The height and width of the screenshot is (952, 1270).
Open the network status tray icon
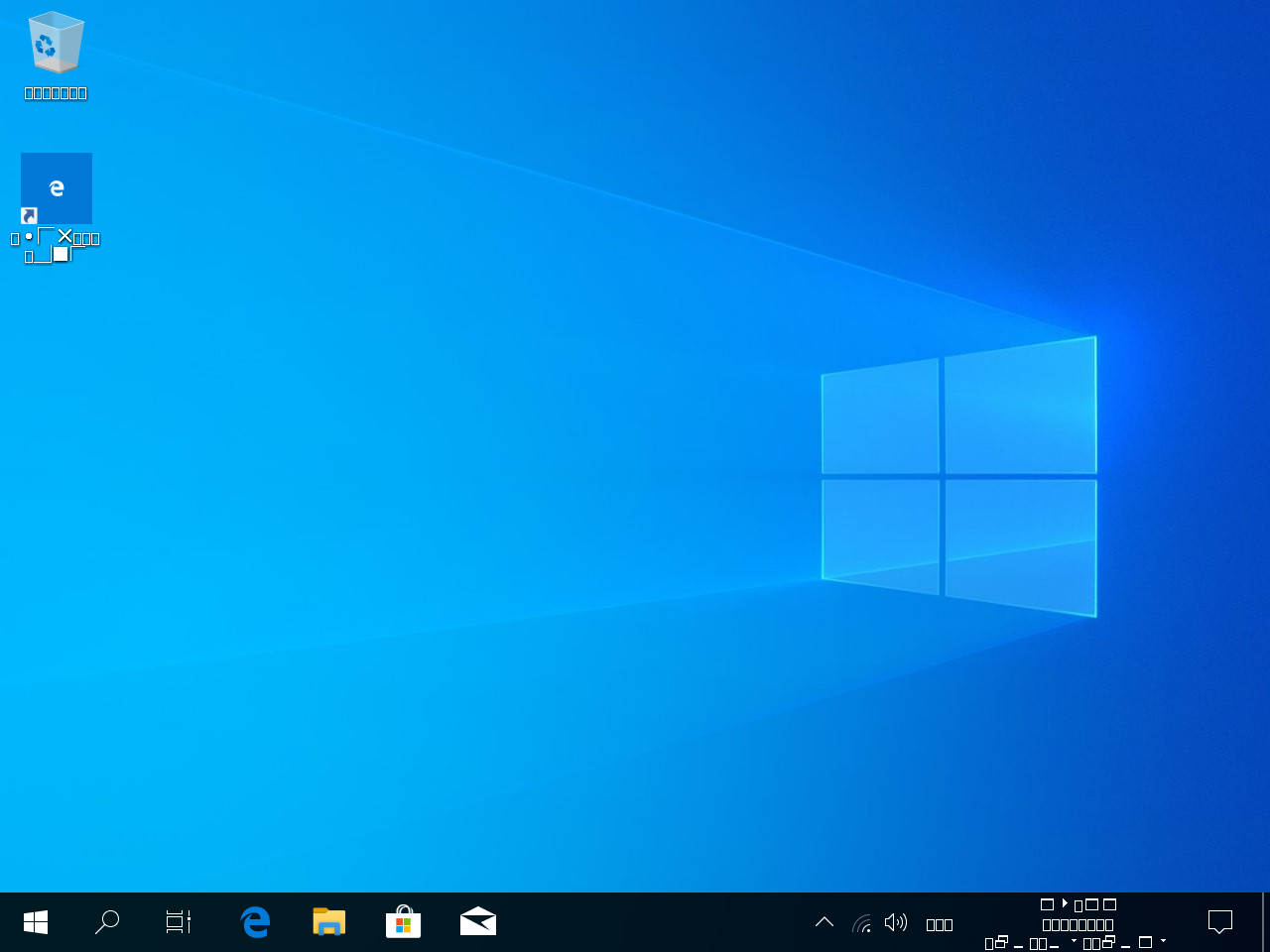tap(861, 922)
